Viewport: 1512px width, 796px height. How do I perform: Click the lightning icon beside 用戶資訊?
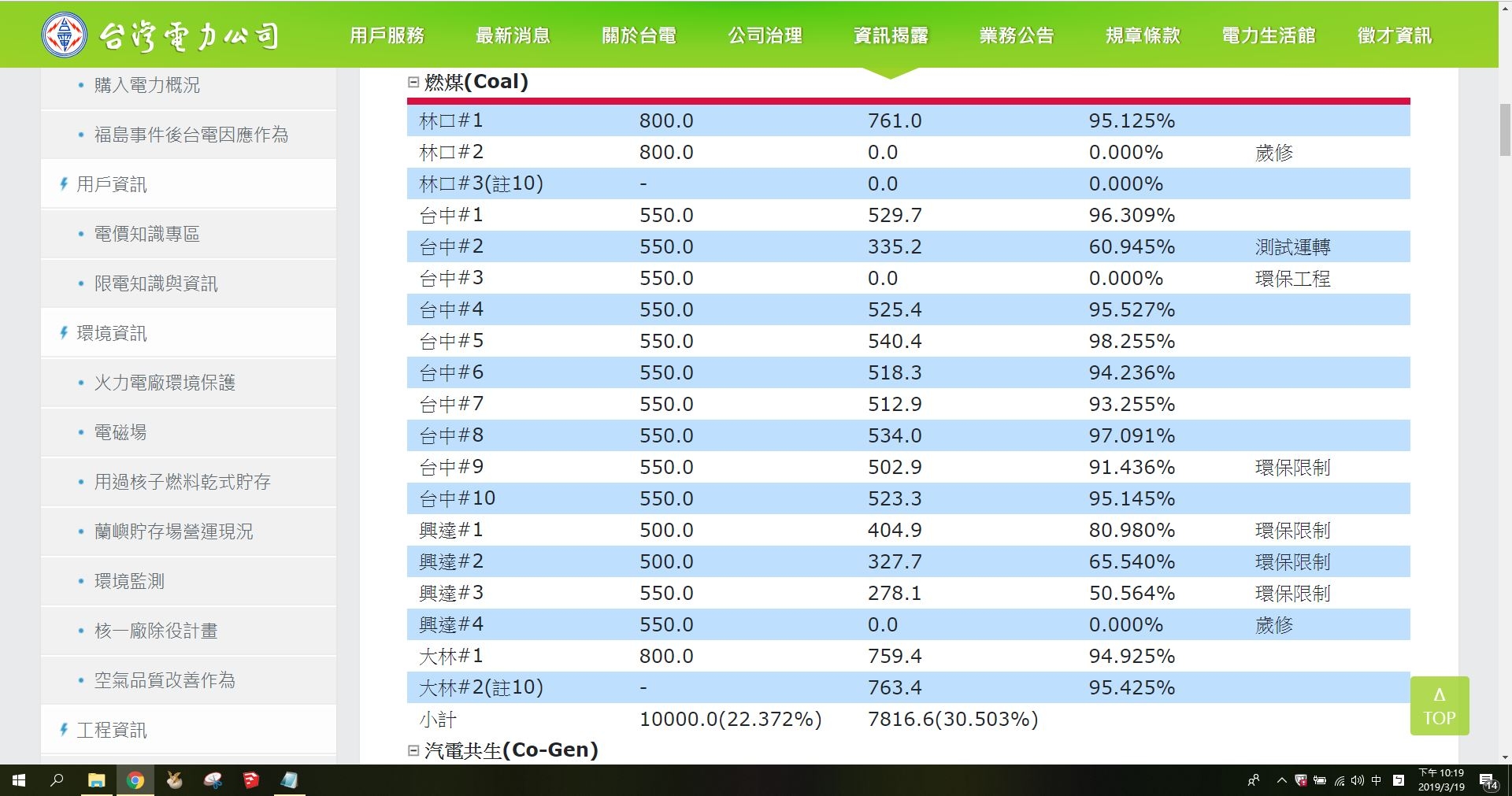point(64,183)
